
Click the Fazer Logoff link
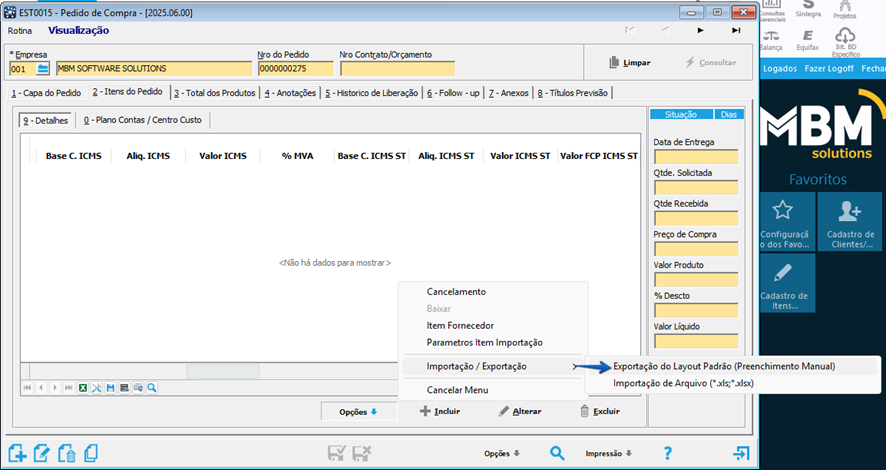[829, 69]
